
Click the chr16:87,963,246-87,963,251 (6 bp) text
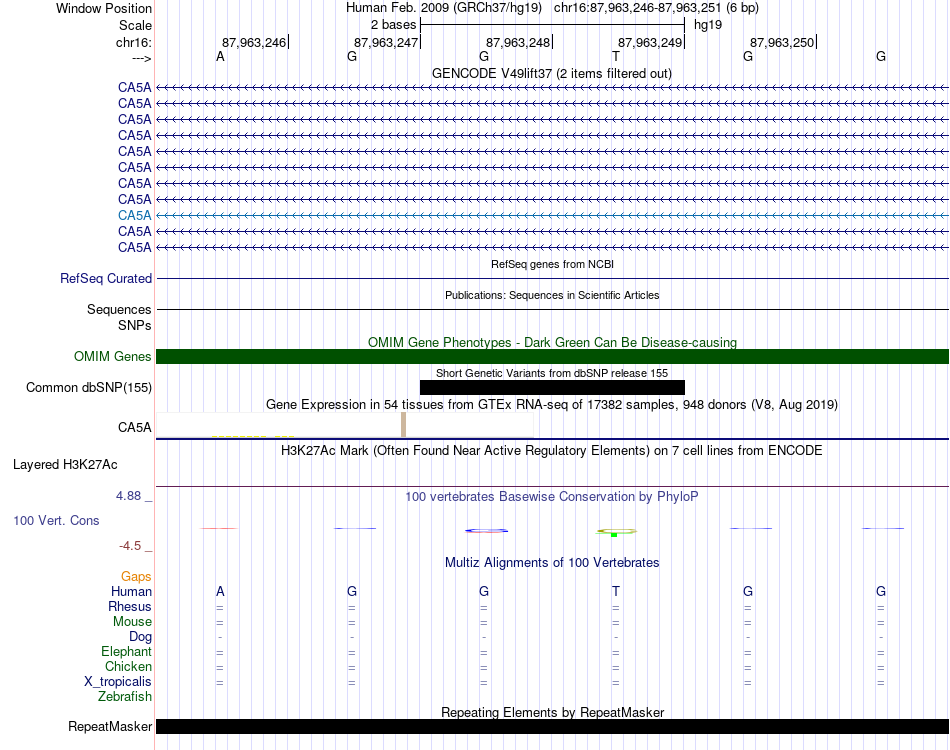(x=656, y=8)
